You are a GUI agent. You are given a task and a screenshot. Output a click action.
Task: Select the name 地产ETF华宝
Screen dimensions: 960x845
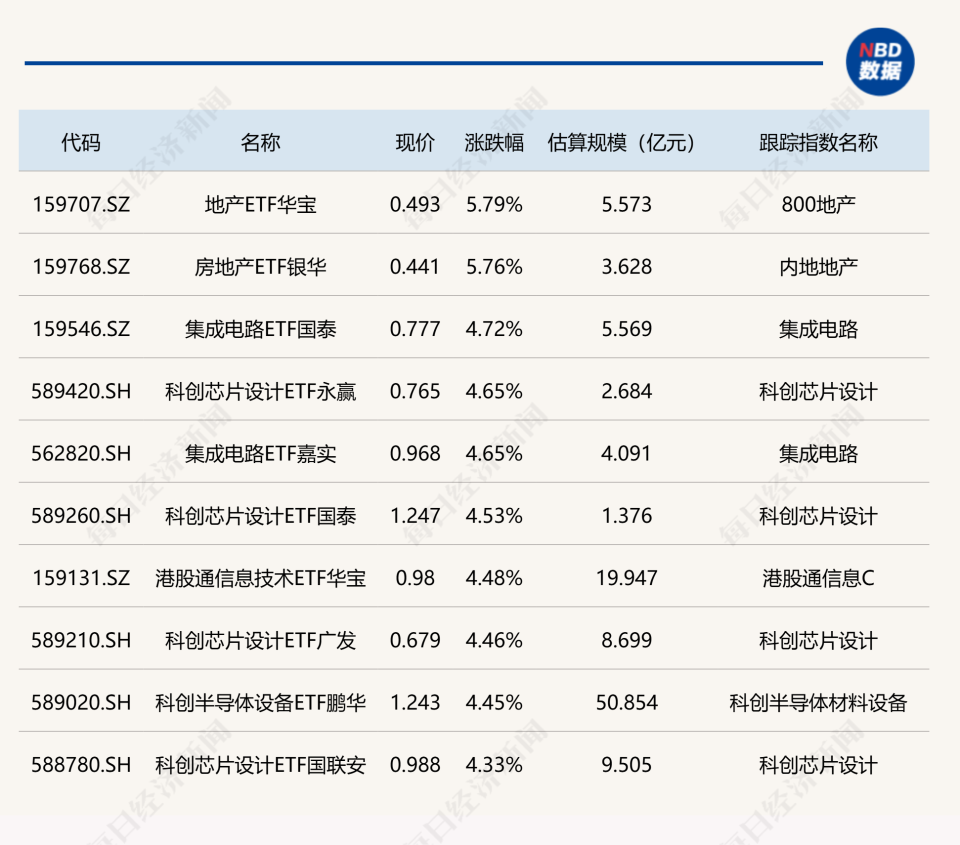(260, 205)
